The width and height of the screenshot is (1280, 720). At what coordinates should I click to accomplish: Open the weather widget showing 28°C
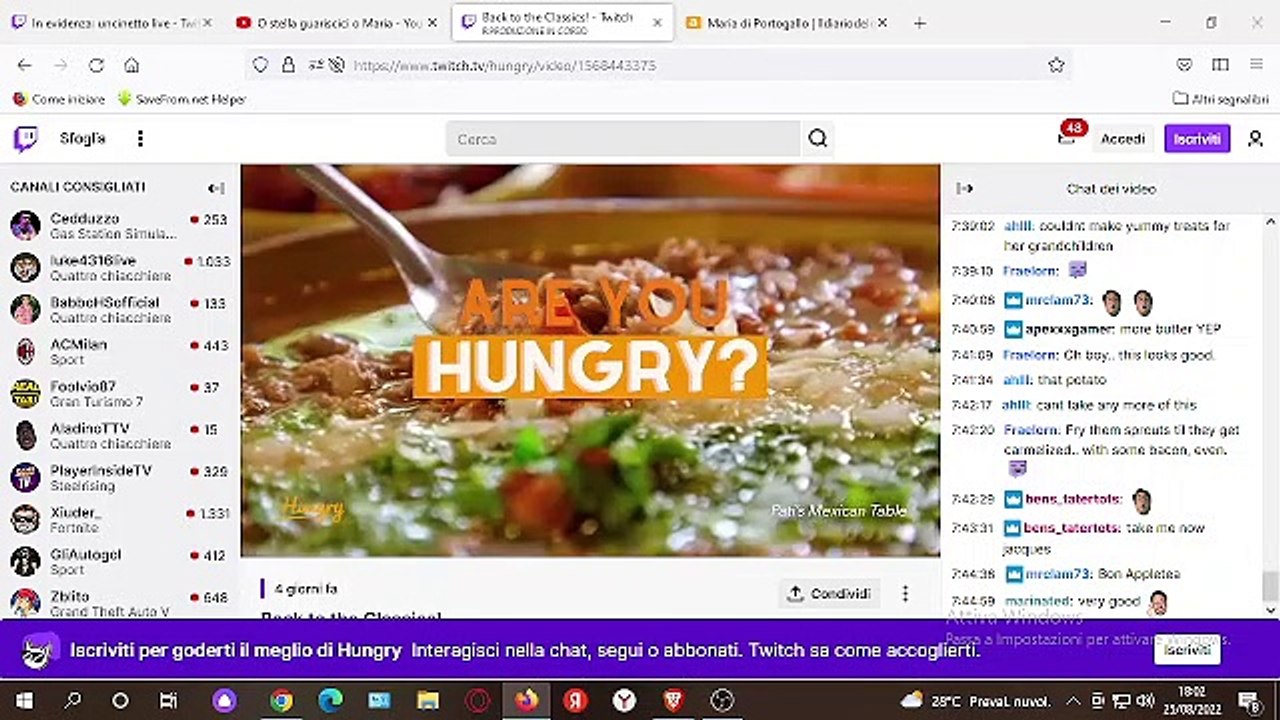[976, 700]
